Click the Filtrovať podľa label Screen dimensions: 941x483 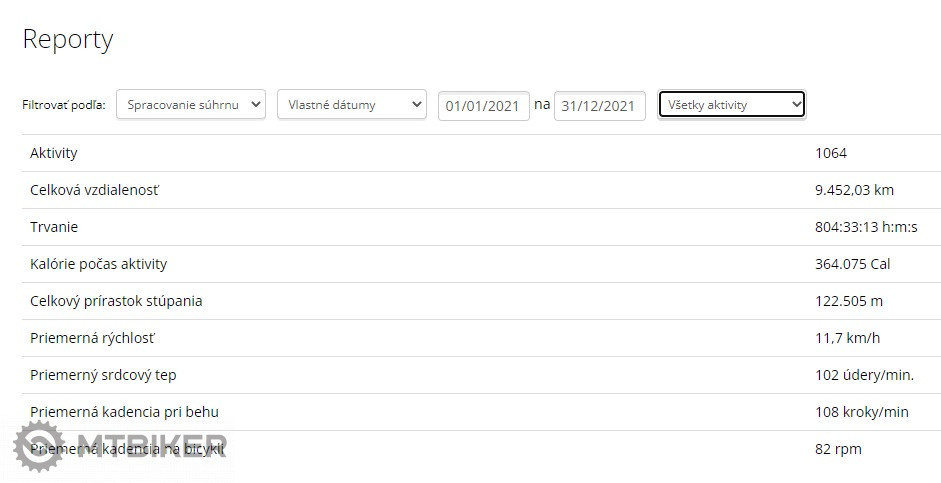(64, 105)
